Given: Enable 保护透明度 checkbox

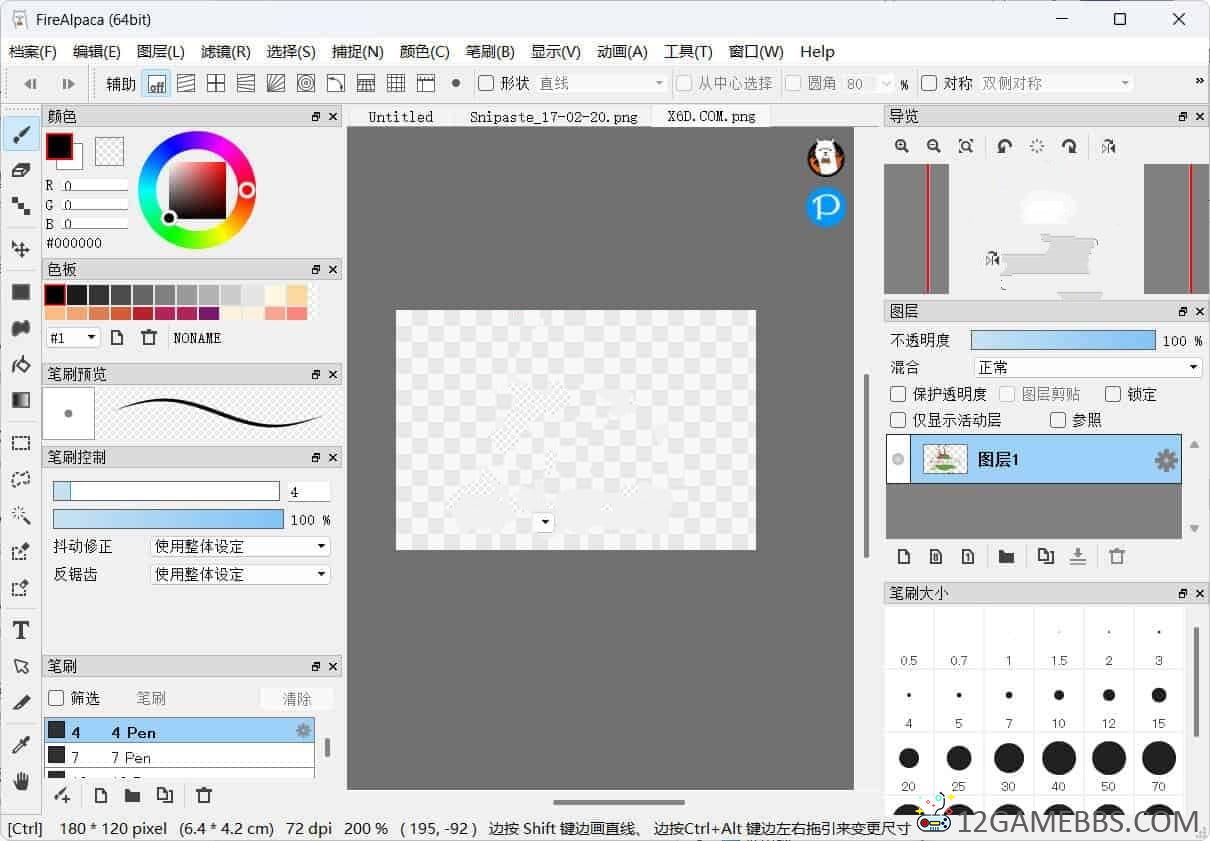Looking at the screenshot, I should [898, 394].
